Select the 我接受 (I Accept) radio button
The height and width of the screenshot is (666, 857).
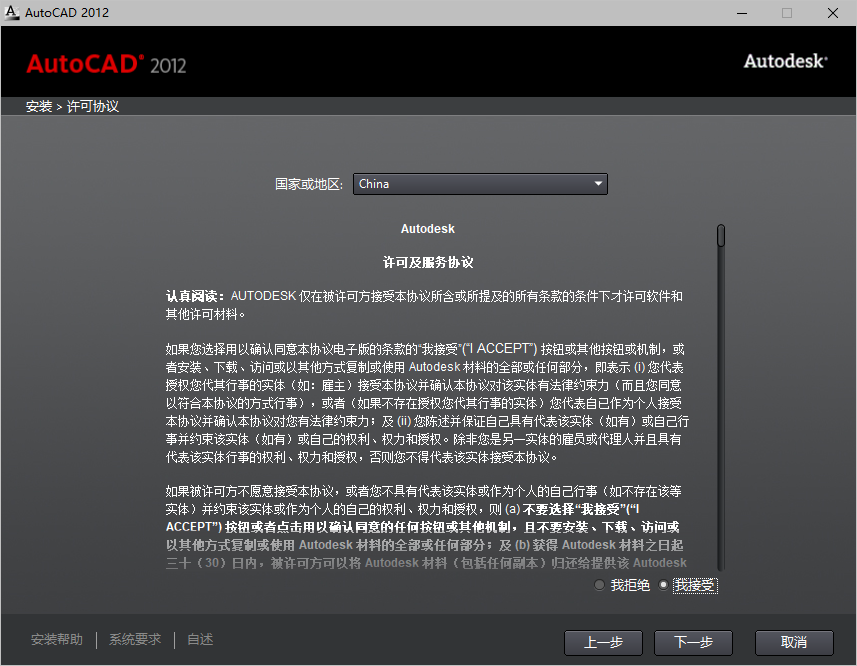(x=664, y=585)
